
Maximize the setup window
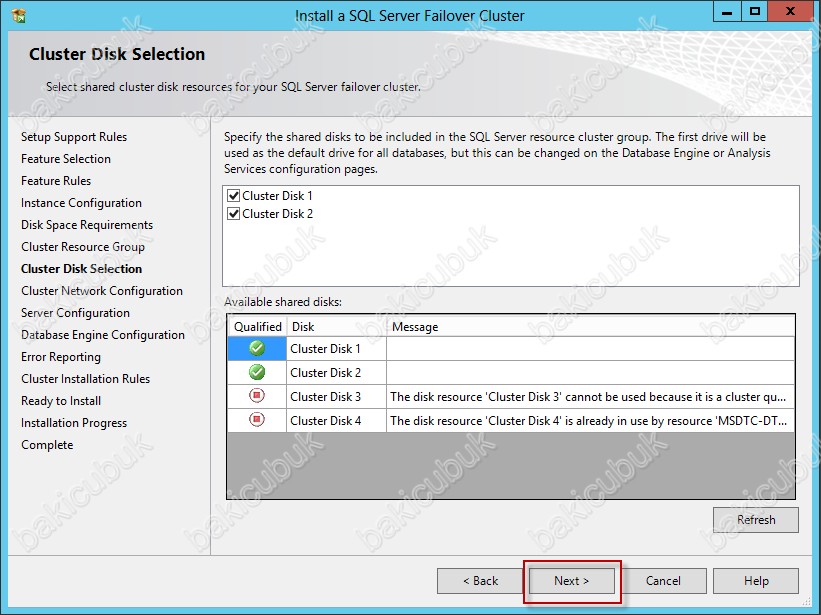(x=755, y=12)
